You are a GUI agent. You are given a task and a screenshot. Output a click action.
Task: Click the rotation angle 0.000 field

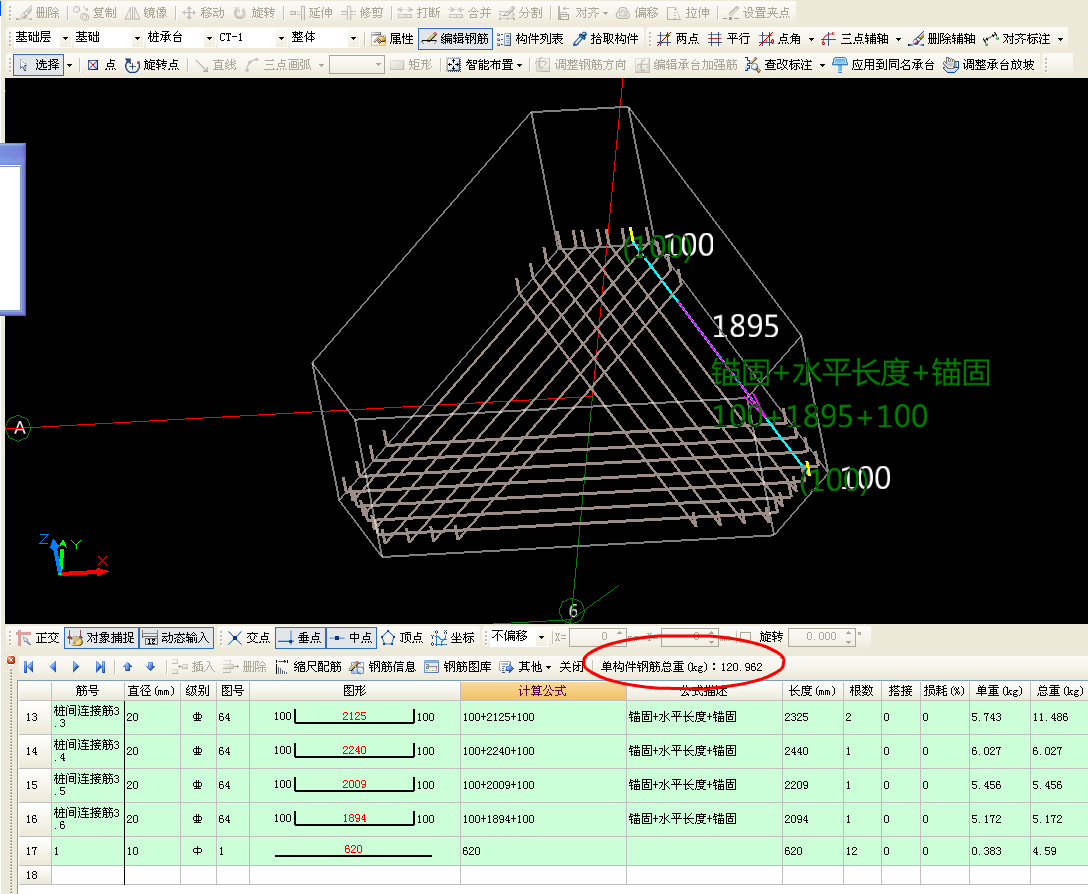821,636
